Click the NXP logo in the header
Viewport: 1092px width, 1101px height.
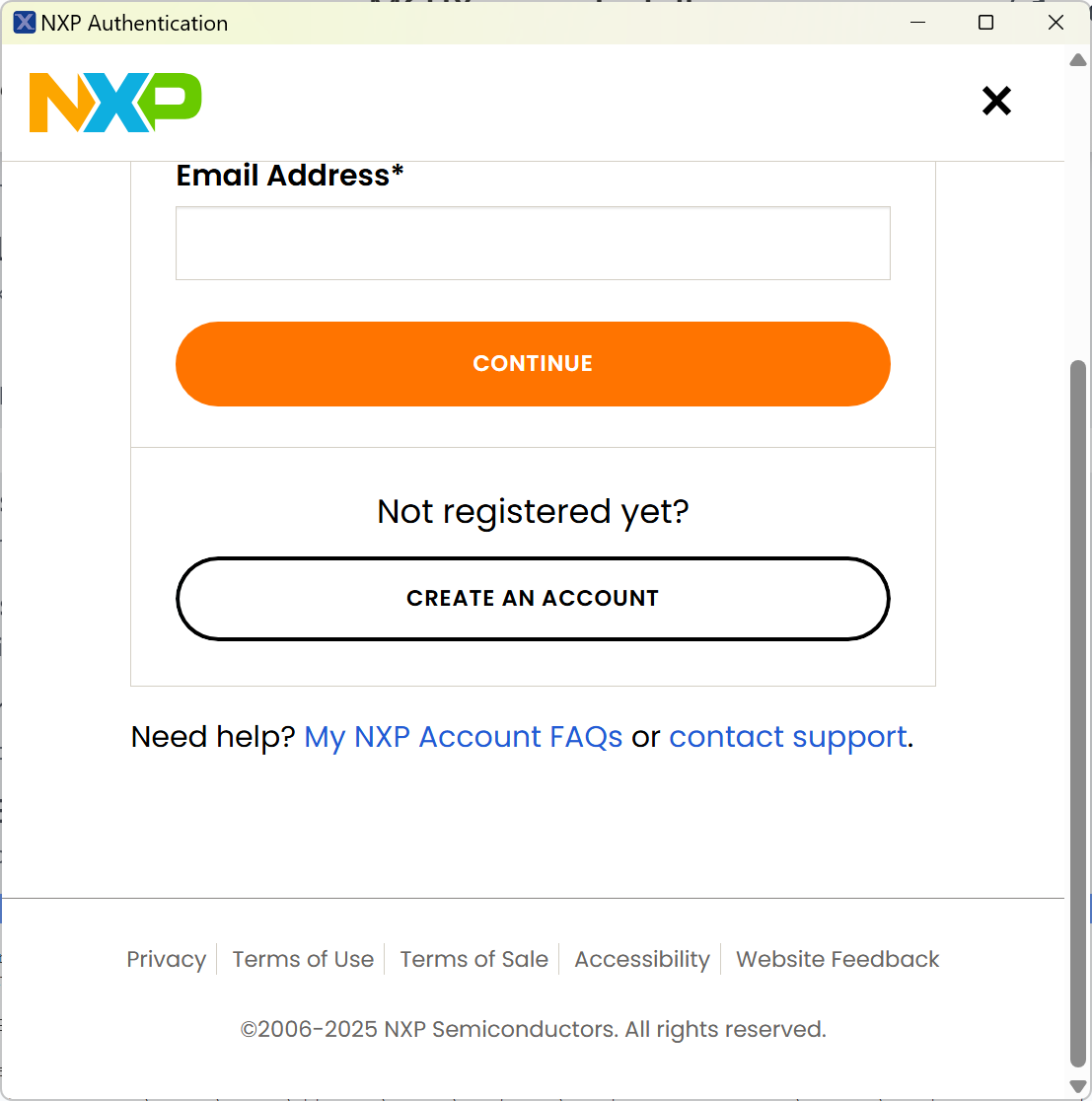(115, 103)
